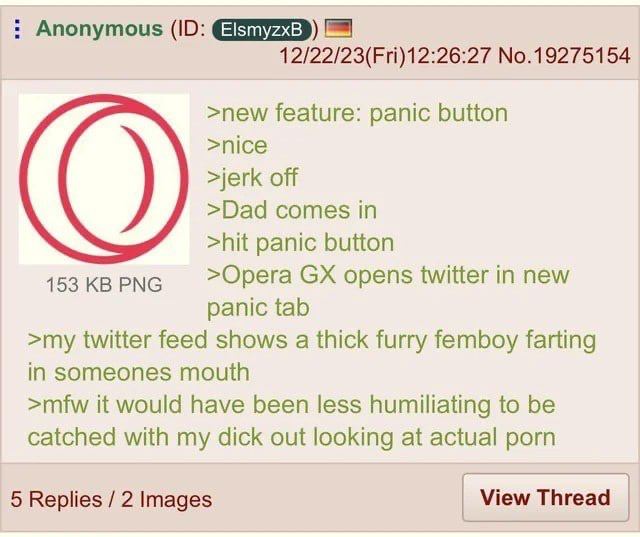Screen dimensions: 640x537
Task: Click the greentext line ">nice"
Action: tap(237, 145)
